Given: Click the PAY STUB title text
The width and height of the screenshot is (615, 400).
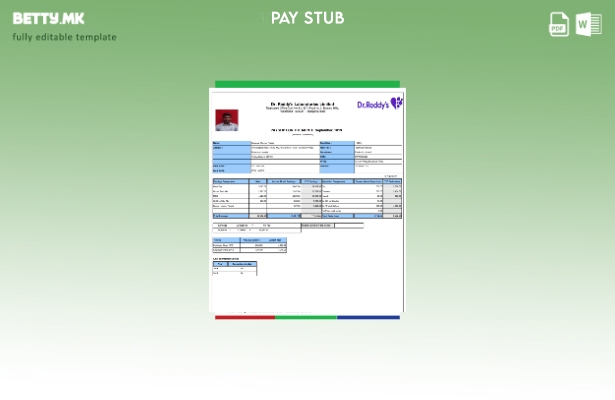Looking at the screenshot, I should pos(307,18).
